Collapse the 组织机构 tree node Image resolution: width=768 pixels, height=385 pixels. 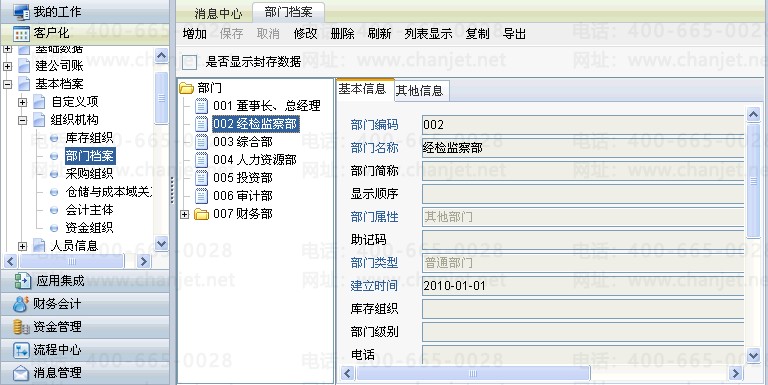click(x=23, y=120)
